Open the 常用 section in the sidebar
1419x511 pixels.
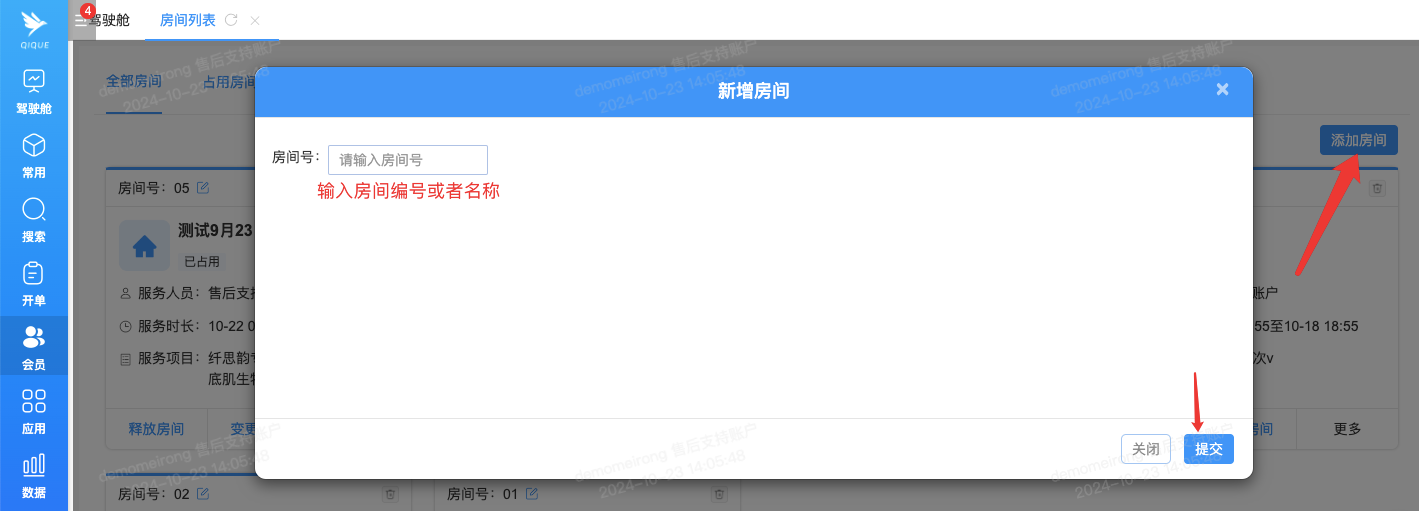(x=34, y=155)
